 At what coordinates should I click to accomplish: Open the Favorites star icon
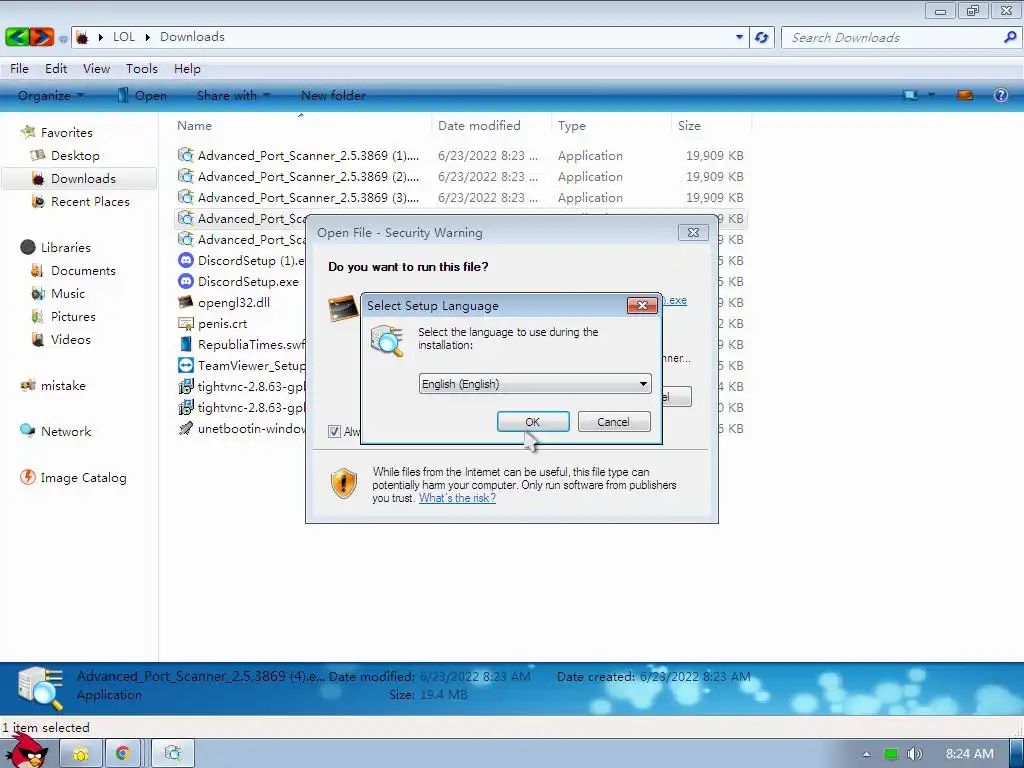pyautogui.click(x=28, y=132)
